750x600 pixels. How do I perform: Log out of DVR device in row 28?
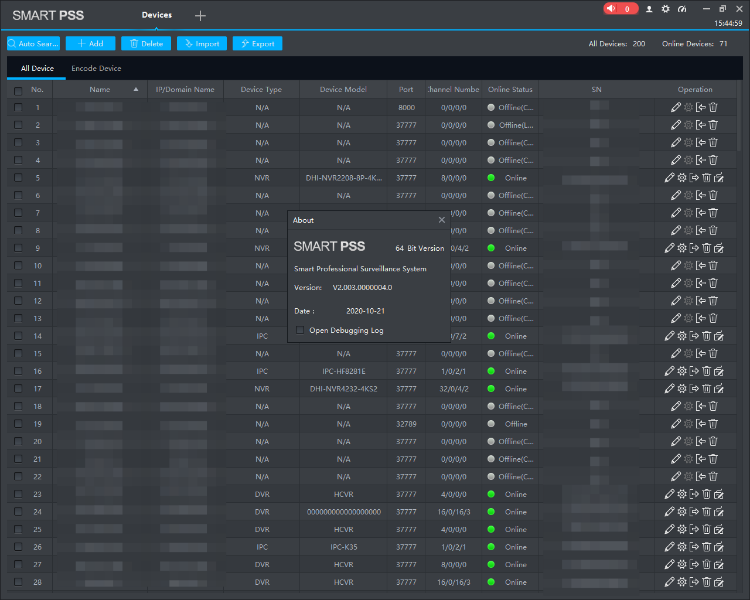(x=694, y=582)
